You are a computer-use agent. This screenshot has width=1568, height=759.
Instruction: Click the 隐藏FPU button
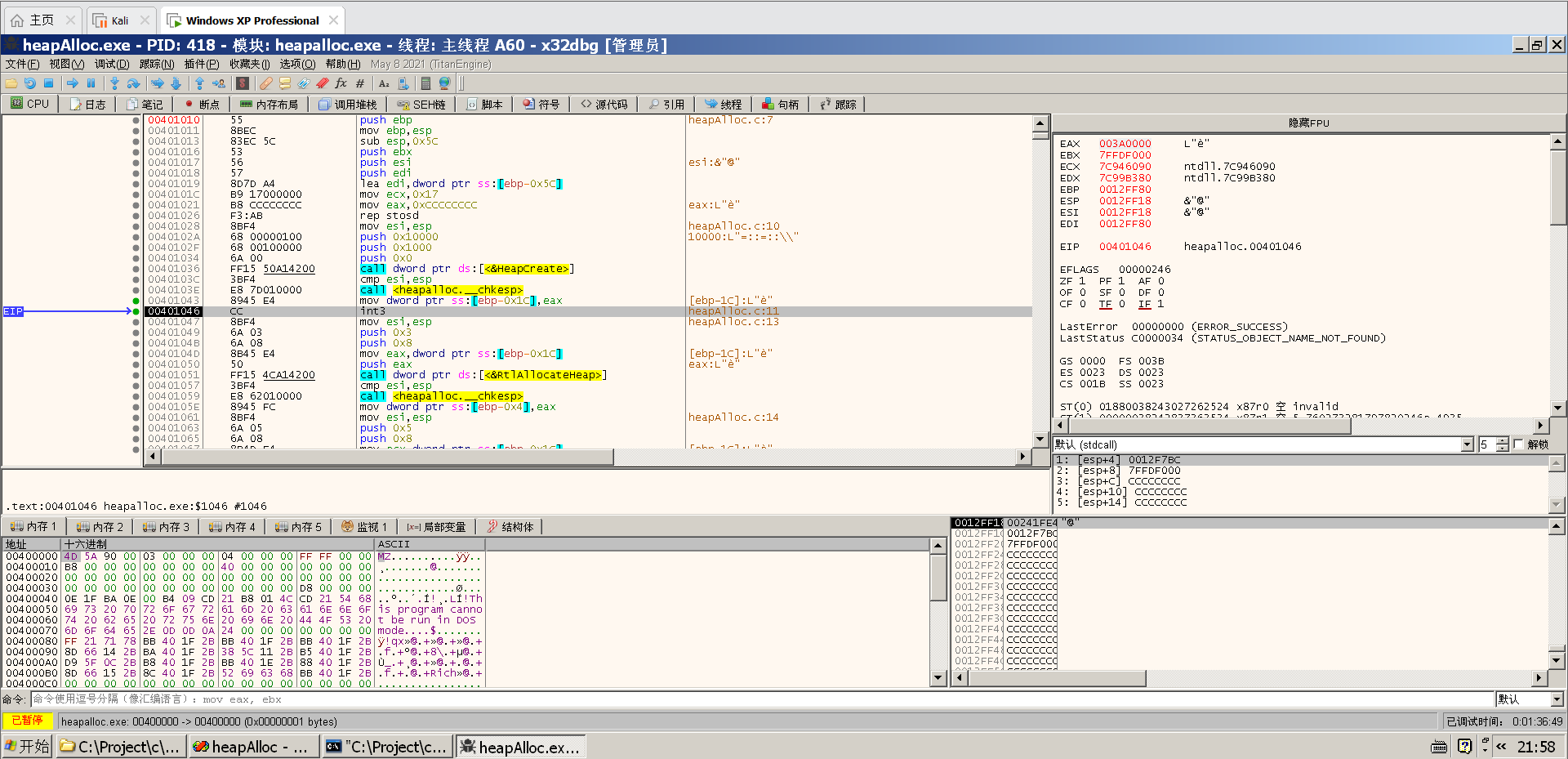pos(1308,123)
